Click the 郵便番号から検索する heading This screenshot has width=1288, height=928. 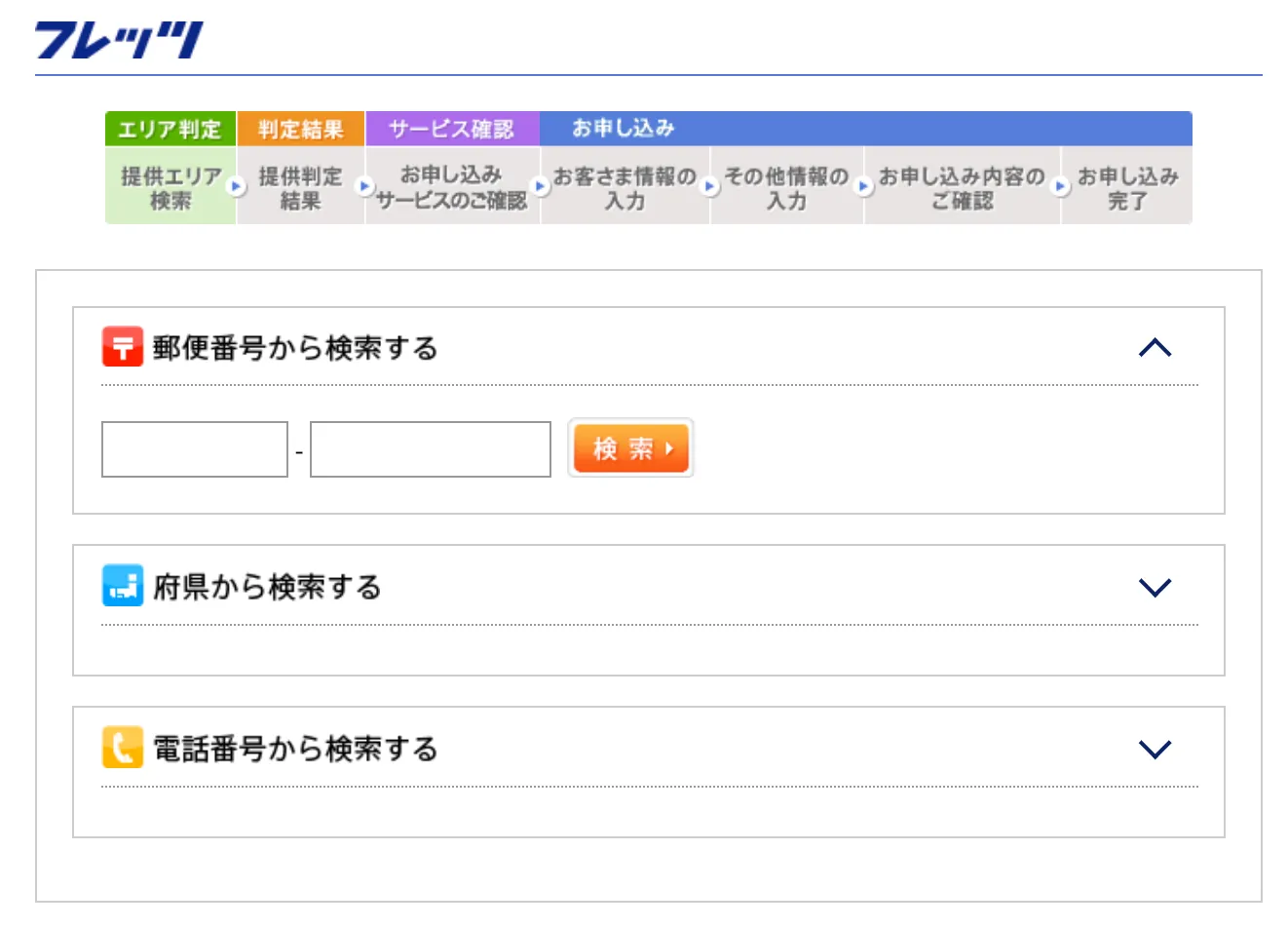[x=295, y=348]
